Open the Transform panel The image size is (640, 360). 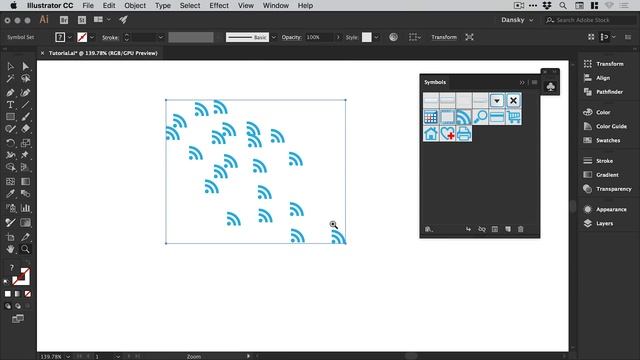click(604, 64)
